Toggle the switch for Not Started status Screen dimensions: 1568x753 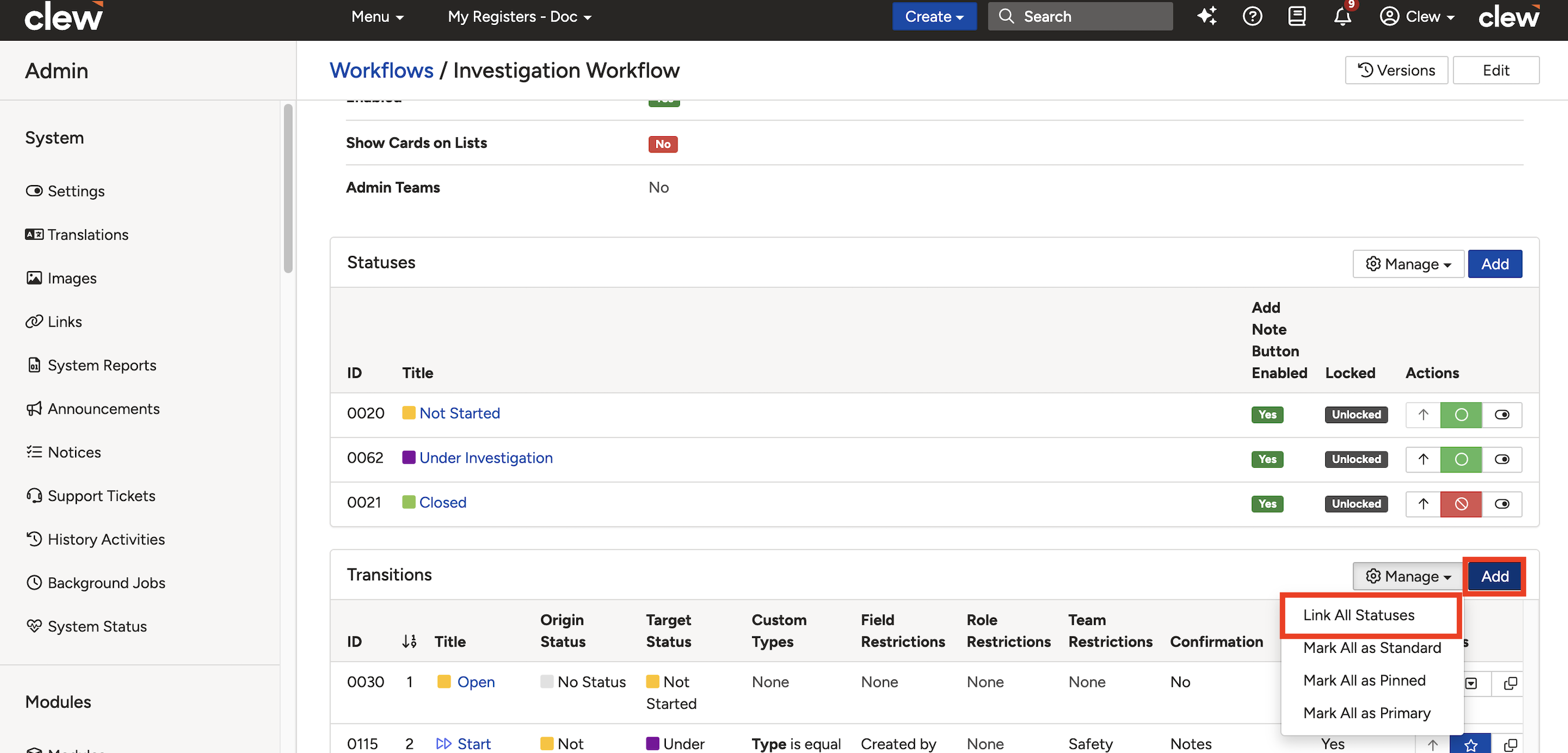pos(1502,414)
